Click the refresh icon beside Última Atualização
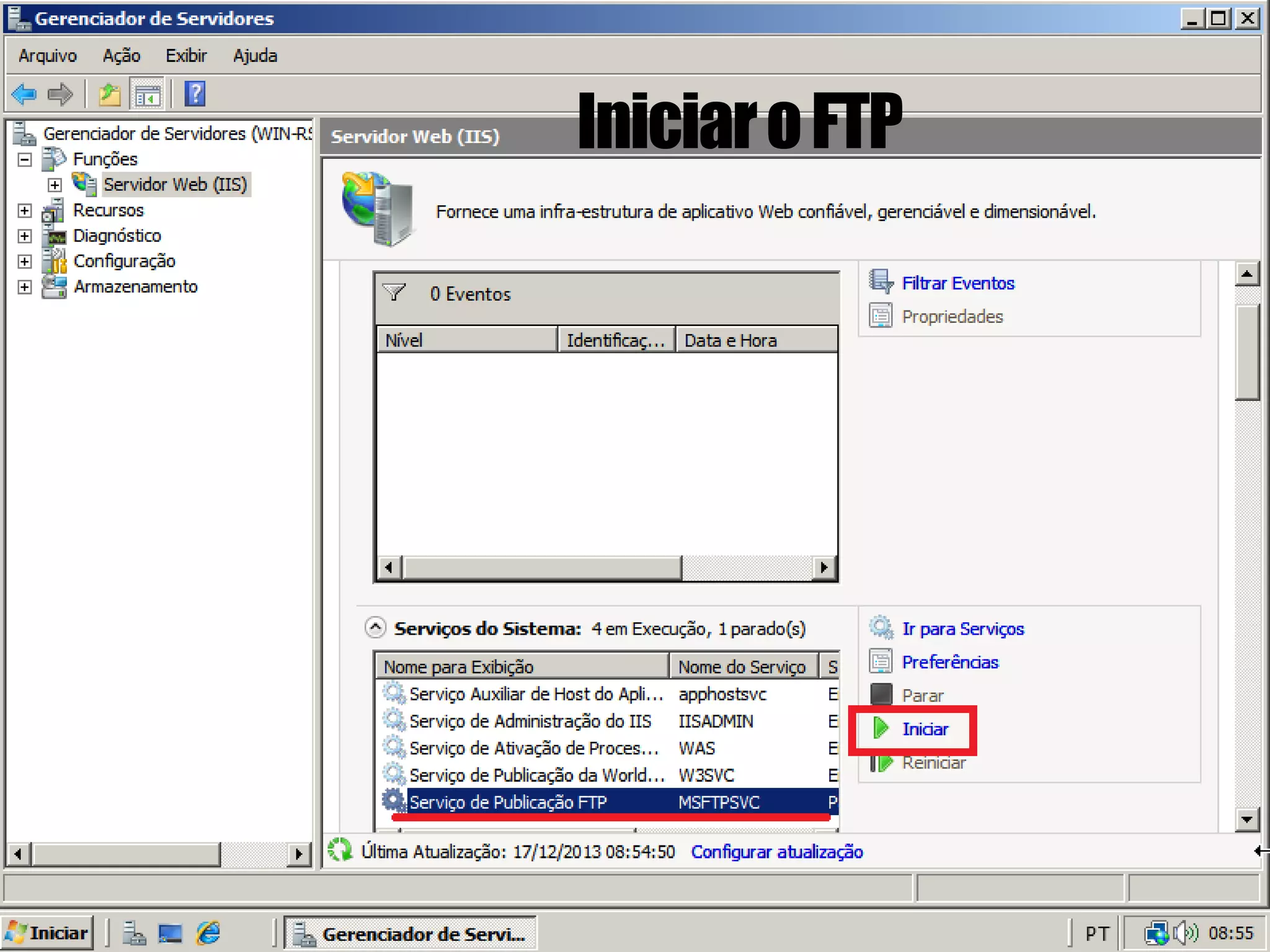Image resolution: width=1270 pixels, height=952 pixels. pyautogui.click(x=340, y=850)
